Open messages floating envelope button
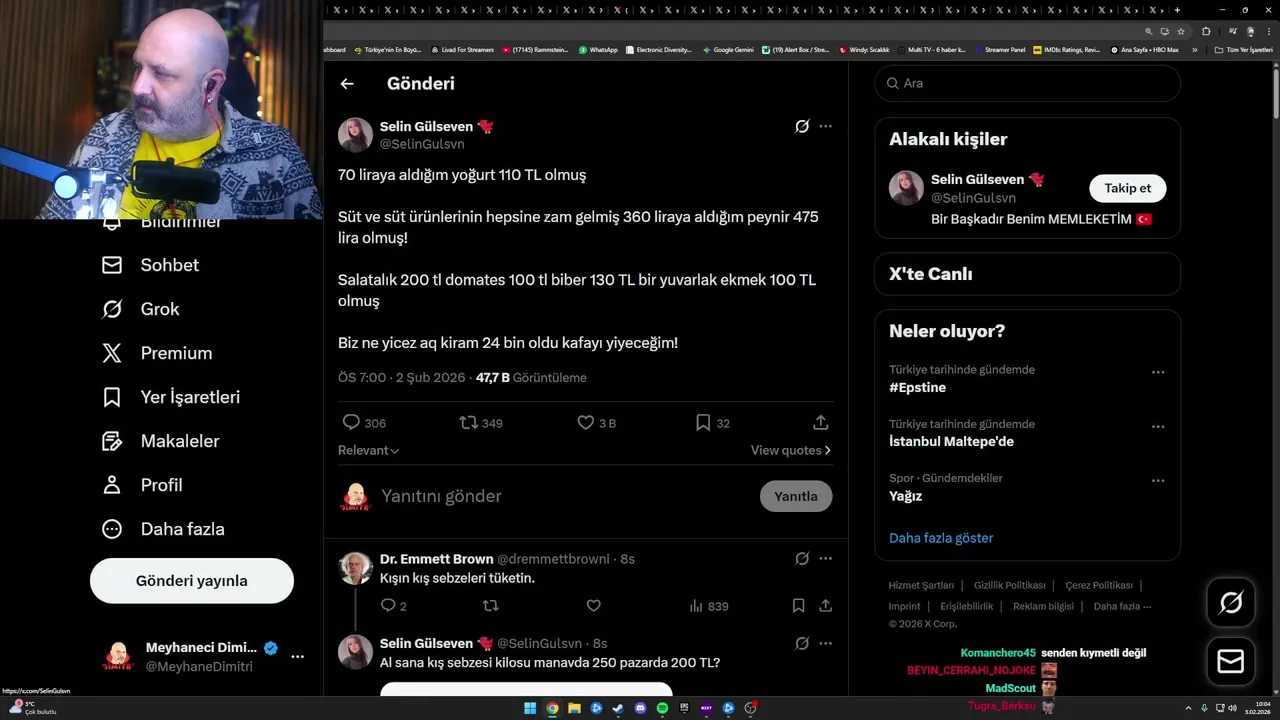The height and width of the screenshot is (720, 1280). click(1231, 662)
